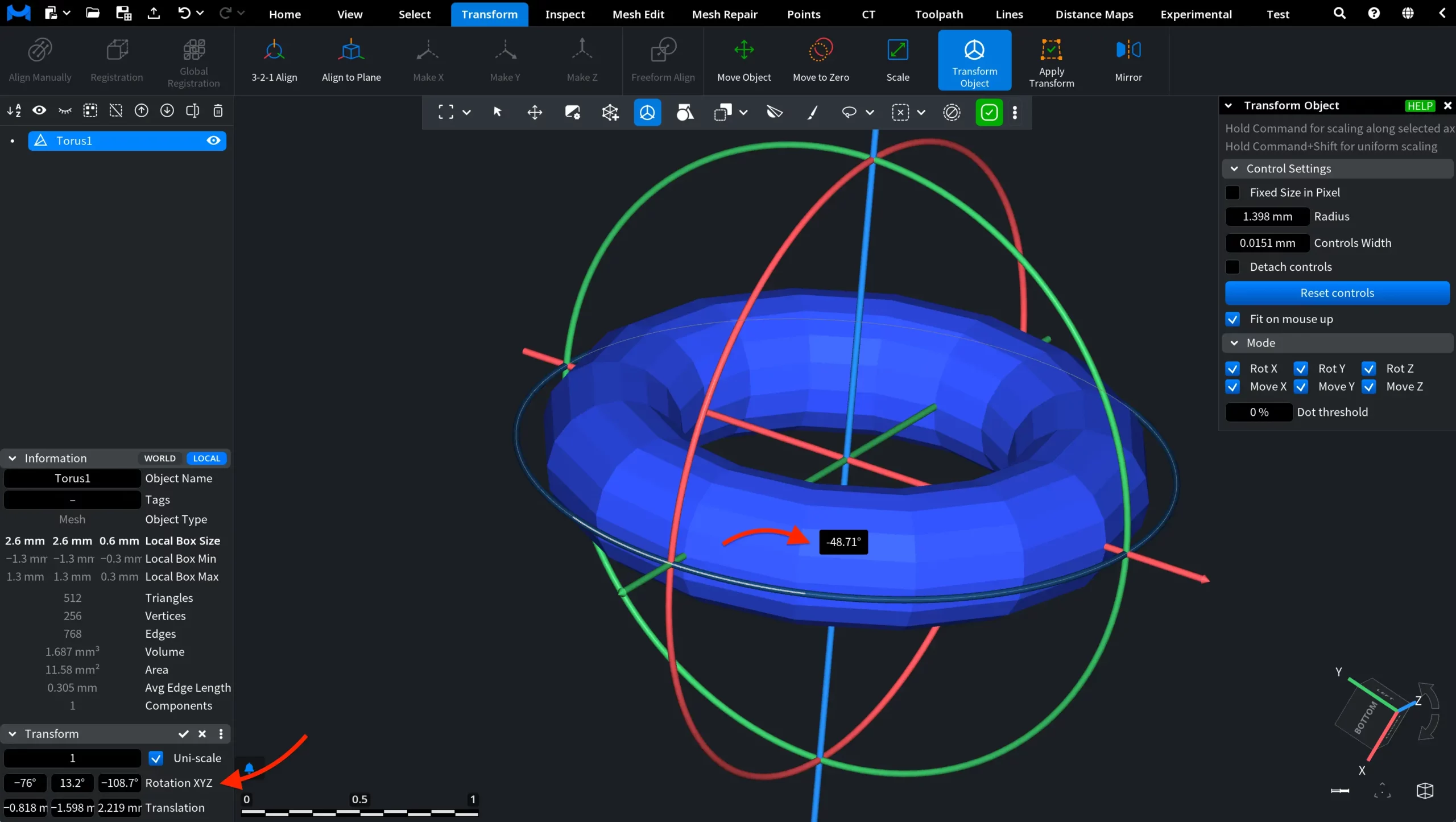Open the help question mark icon
The height and width of the screenshot is (822, 1456).
[x=1374, y=13]
